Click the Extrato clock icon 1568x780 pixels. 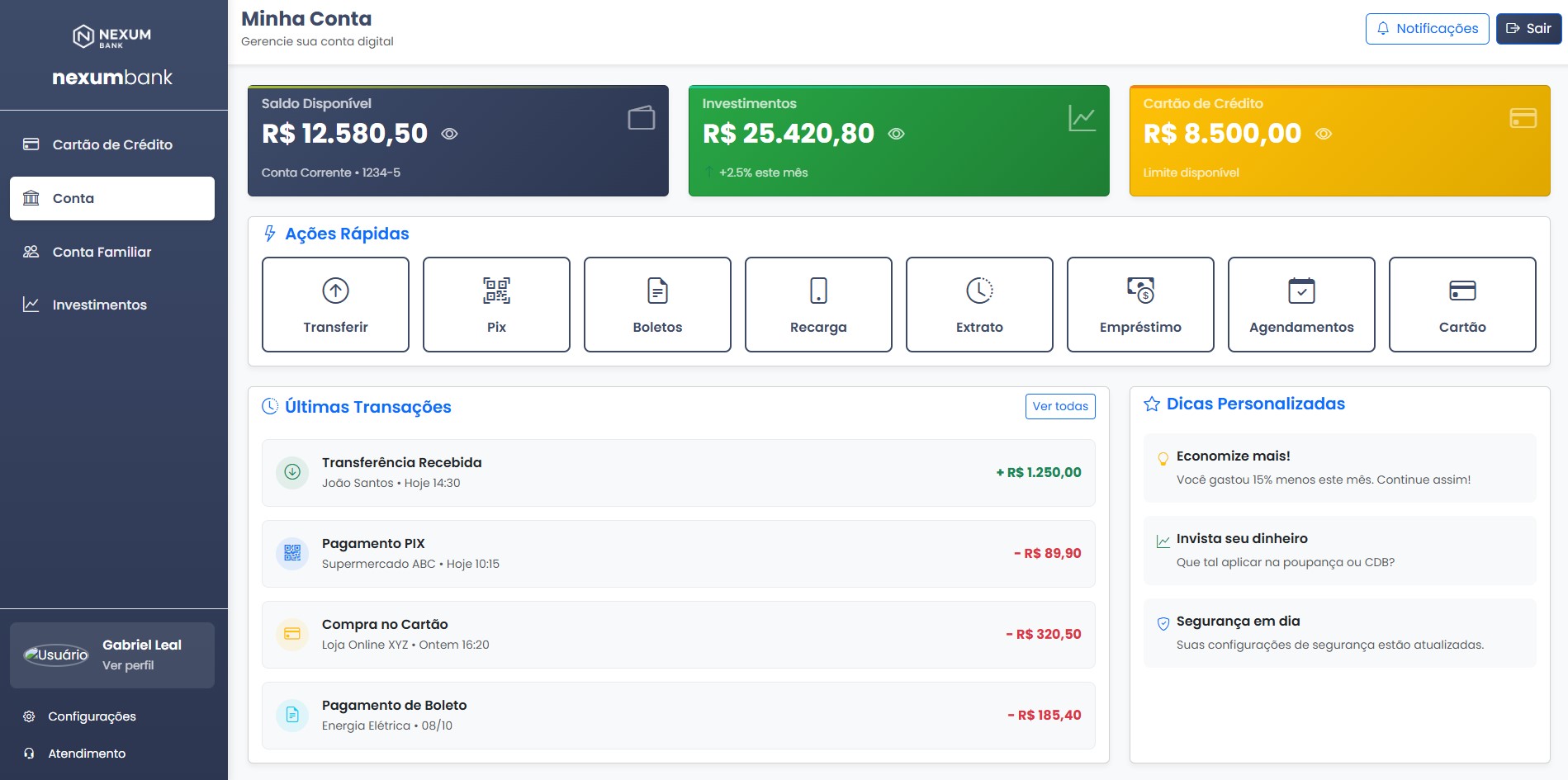tap(979, 291)
